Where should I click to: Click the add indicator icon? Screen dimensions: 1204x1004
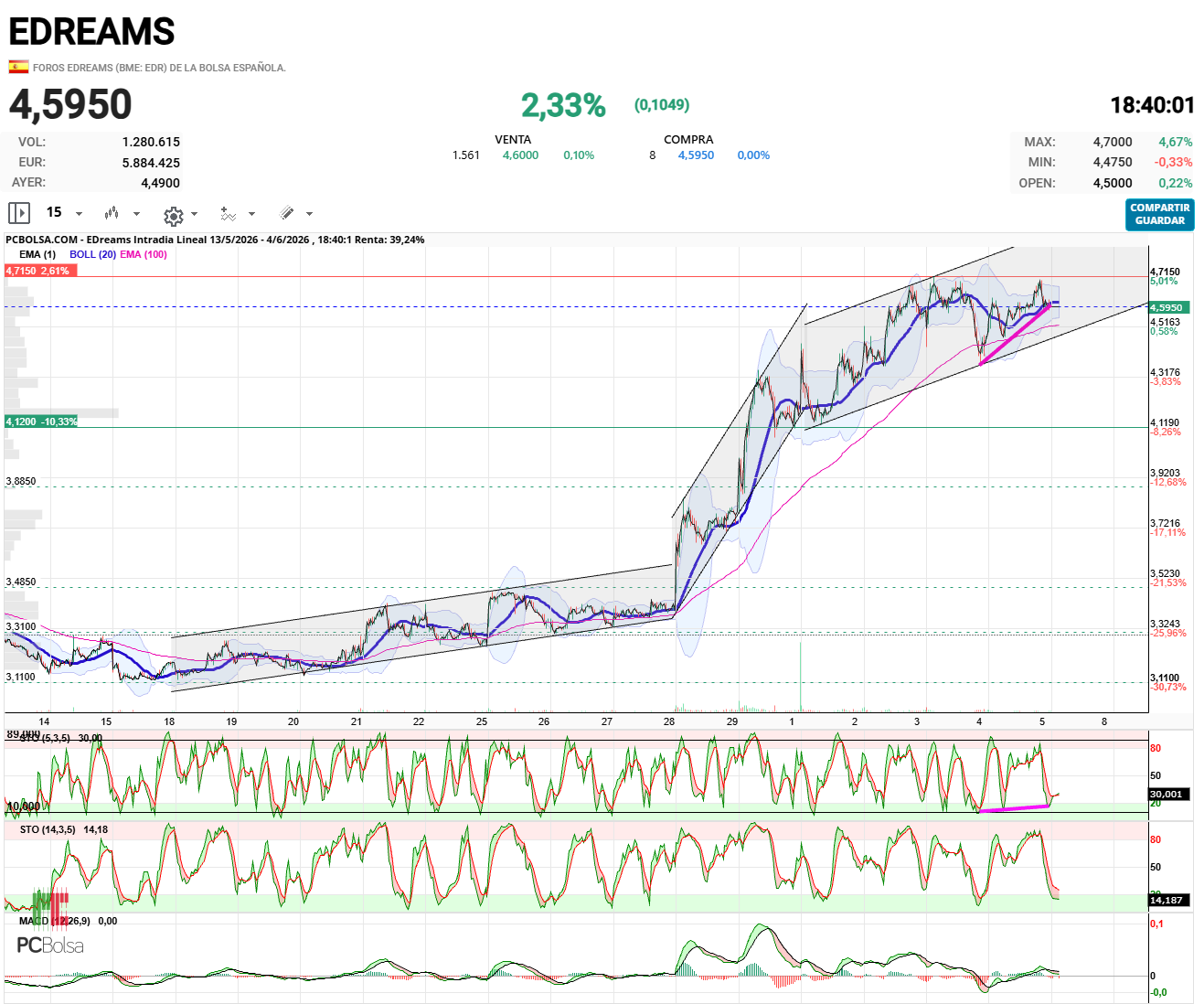228,214
